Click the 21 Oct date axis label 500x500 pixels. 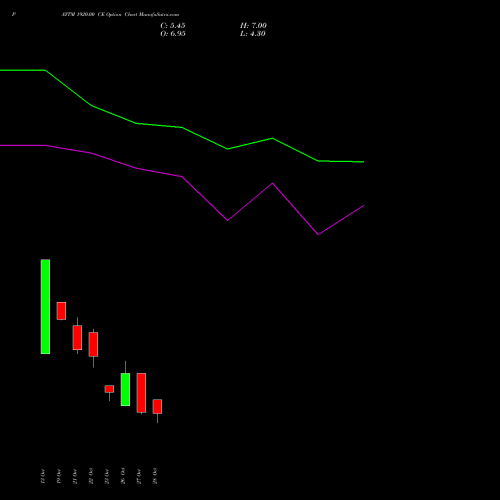(x=75, y=476)
